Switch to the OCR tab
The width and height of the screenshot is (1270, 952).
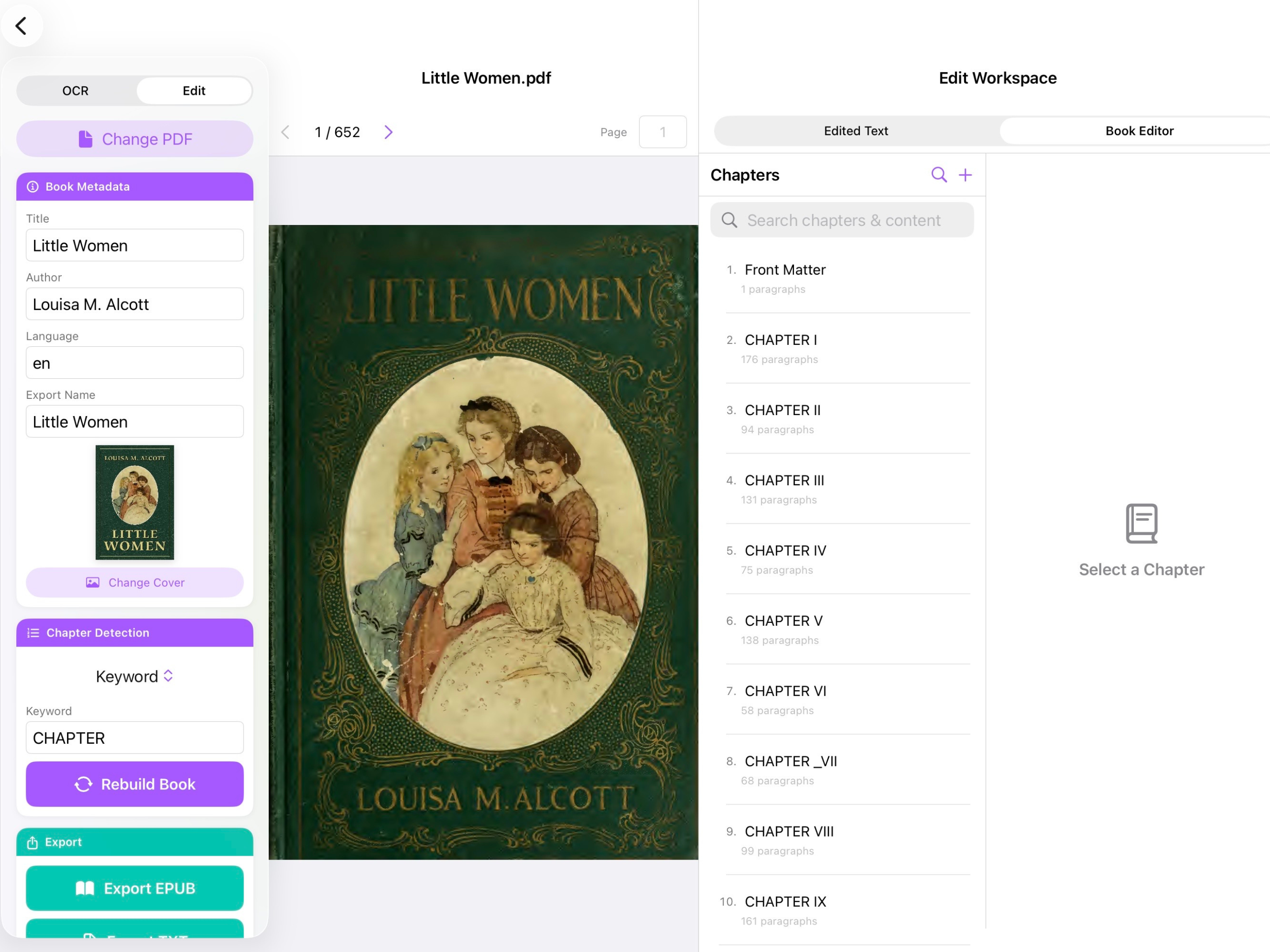pyautogui.click(x=75, y=91)
